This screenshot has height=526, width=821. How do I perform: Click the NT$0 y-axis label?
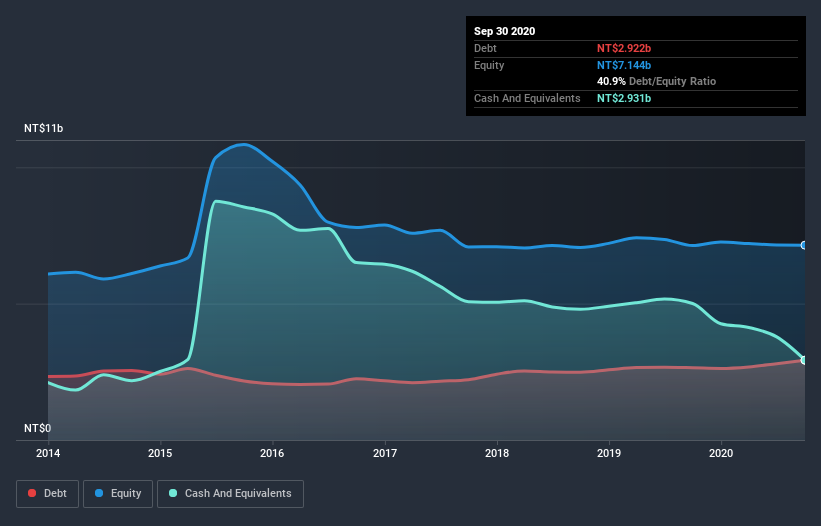pos(38,428)
